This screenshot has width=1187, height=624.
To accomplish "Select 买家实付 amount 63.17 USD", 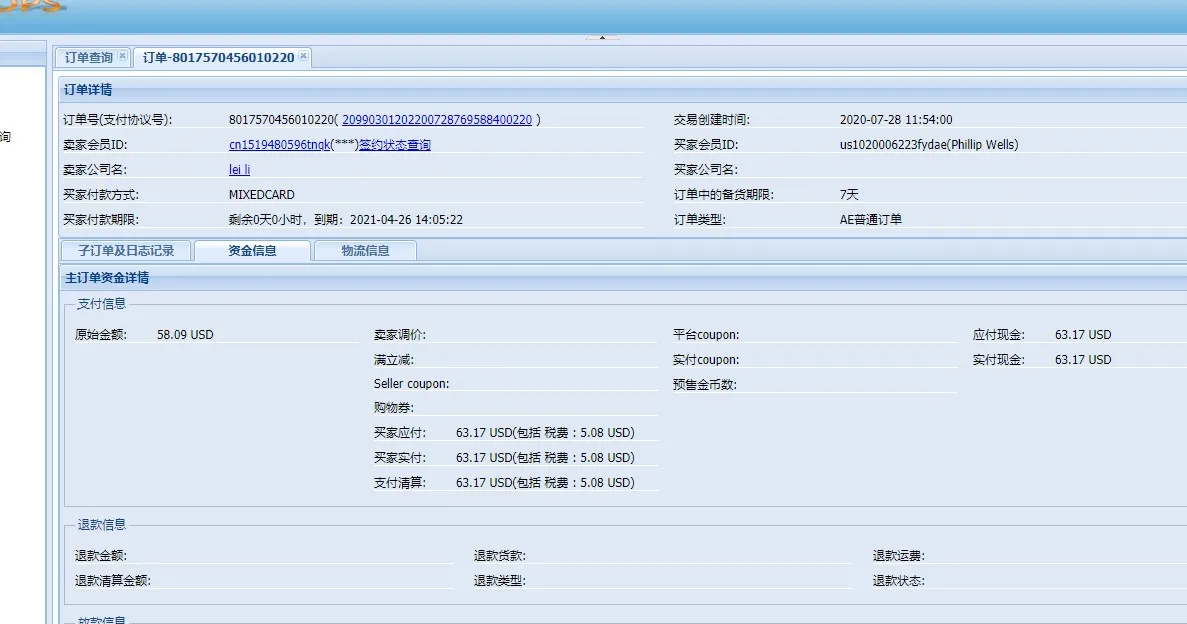I will [x=484, y=458].
